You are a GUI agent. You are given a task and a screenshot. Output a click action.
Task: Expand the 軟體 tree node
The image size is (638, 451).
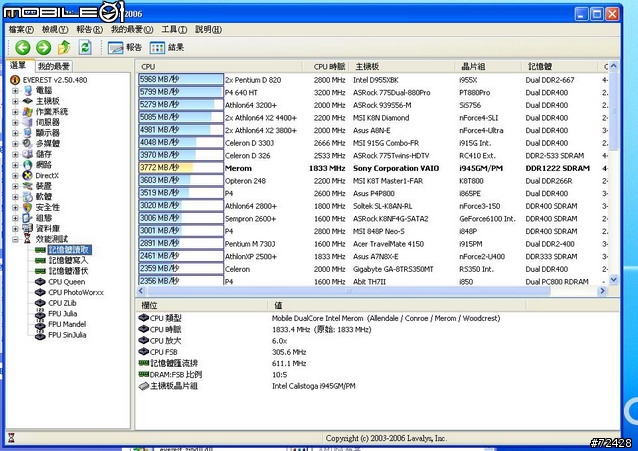pos(15,197)
